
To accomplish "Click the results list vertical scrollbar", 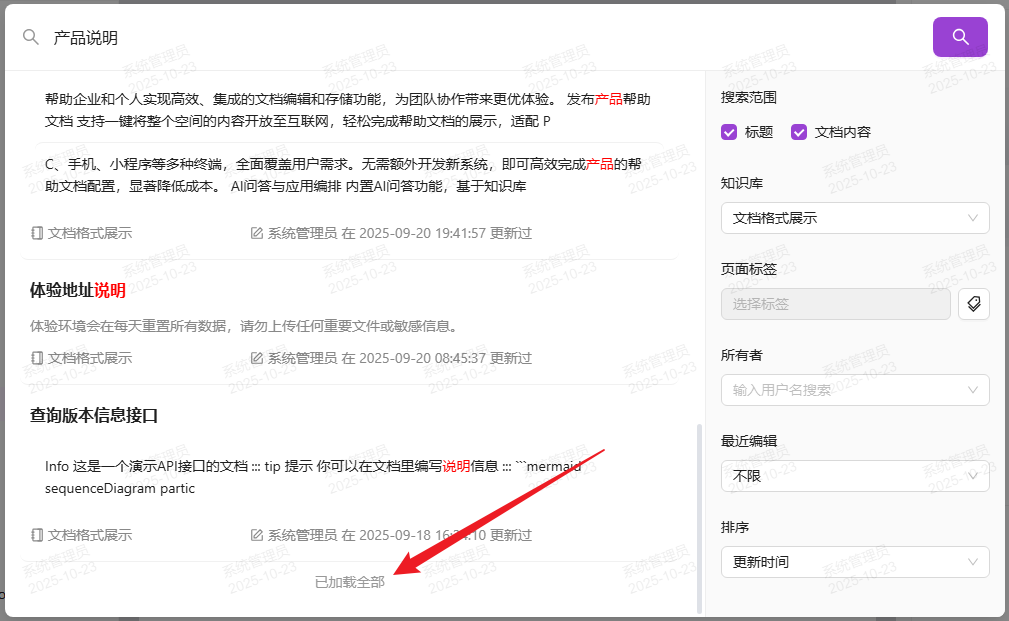I will point(699,519).
